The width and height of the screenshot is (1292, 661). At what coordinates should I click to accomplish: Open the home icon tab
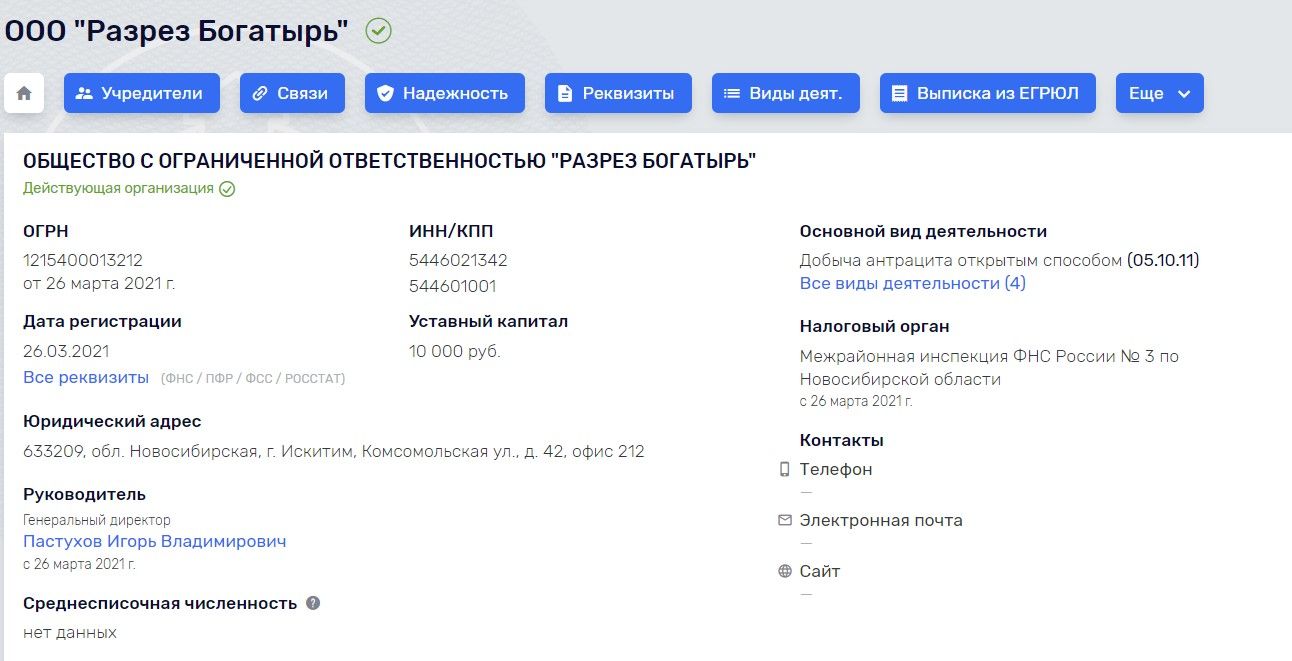click(x=24, y=93)
